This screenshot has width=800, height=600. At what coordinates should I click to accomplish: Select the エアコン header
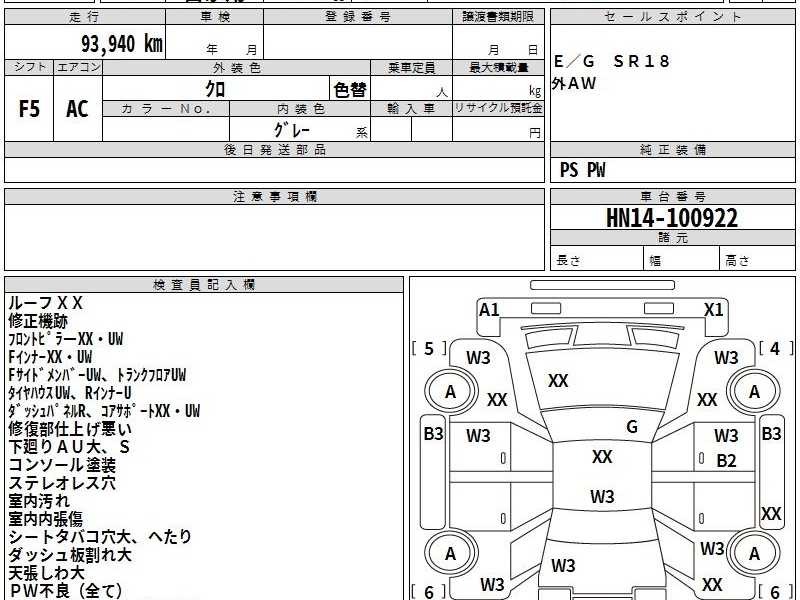click(x=78, y=67)
